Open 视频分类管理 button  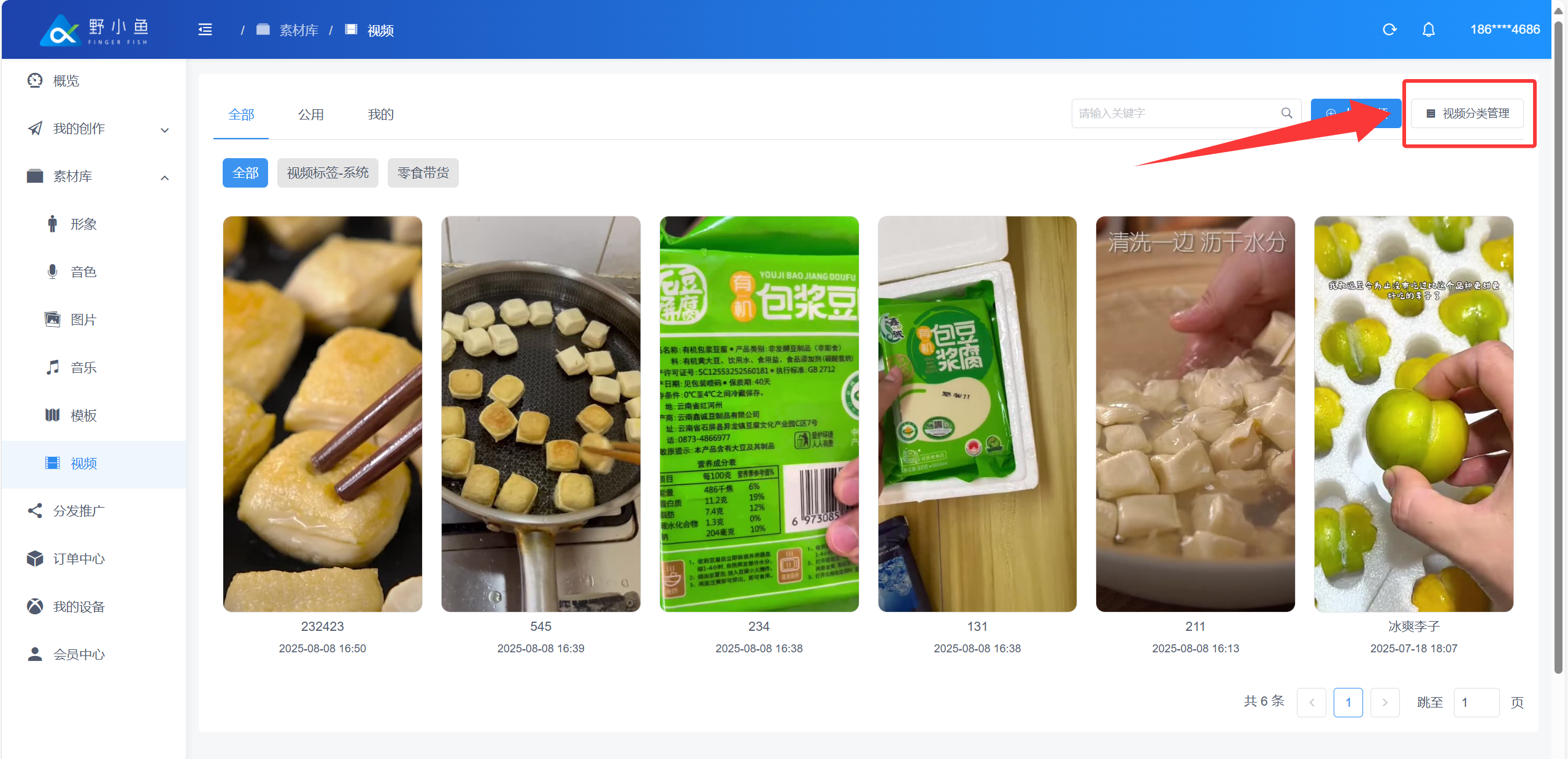point(1467,113)
